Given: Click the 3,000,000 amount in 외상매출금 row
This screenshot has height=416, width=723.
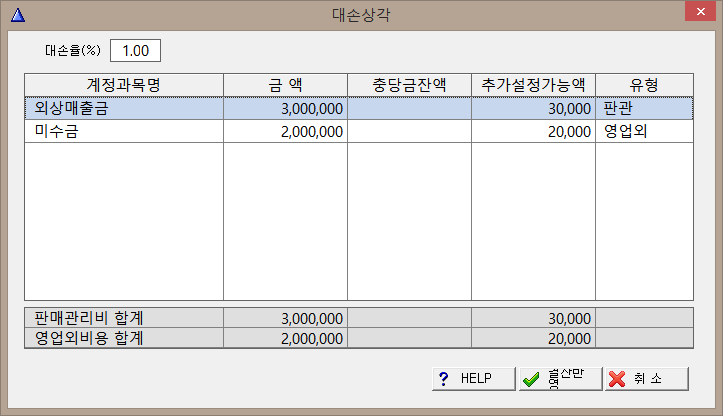Looking at the screenshot, I should click(x=312, y=109).
